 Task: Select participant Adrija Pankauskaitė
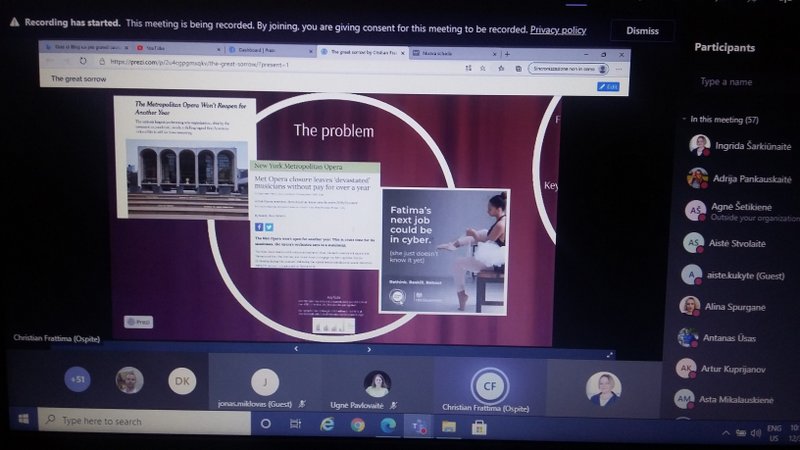(740, 179)
